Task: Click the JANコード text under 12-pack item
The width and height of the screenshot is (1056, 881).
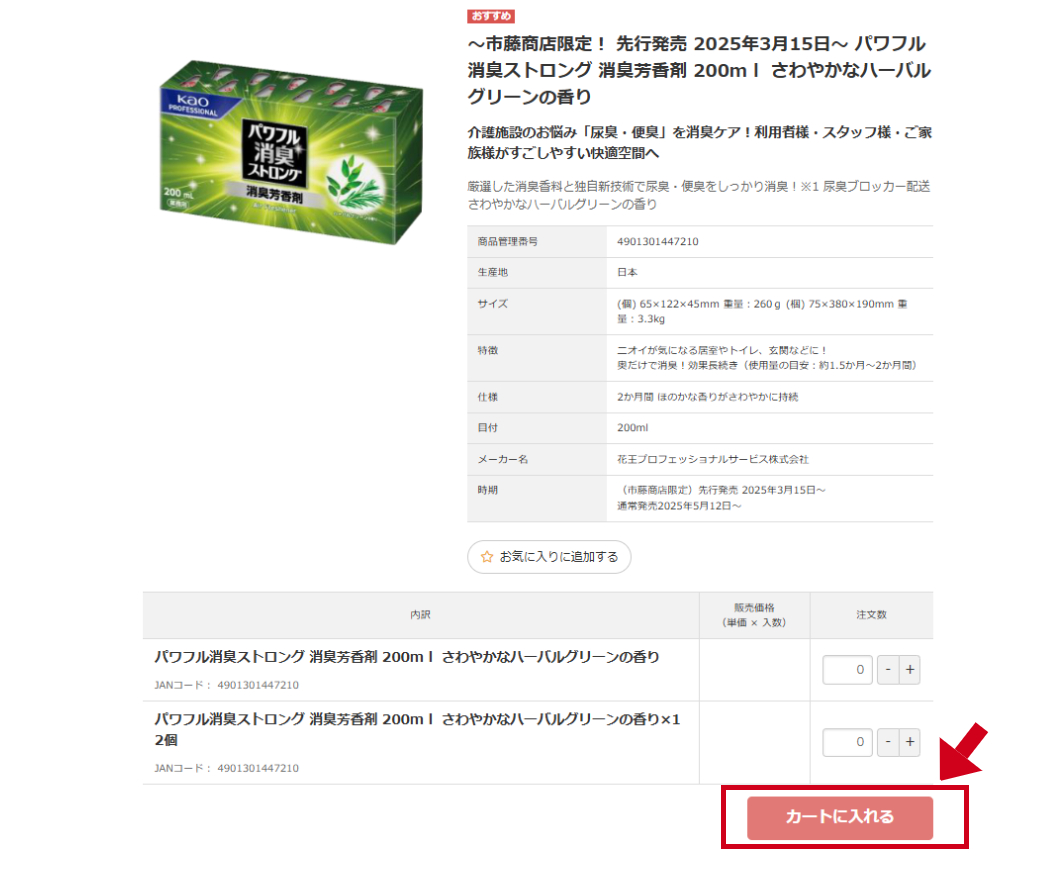Action: pos(226,768)
